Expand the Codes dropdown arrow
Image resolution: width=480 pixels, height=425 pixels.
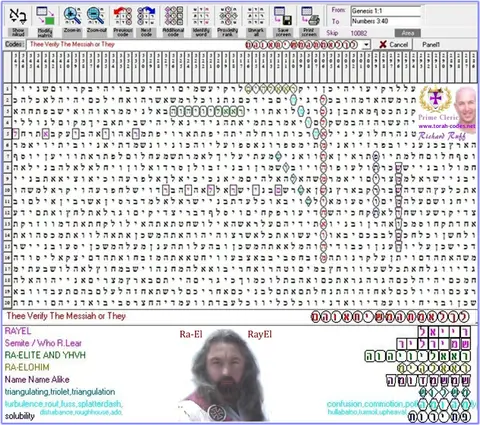pyautogui.click(x=366, y=44)
